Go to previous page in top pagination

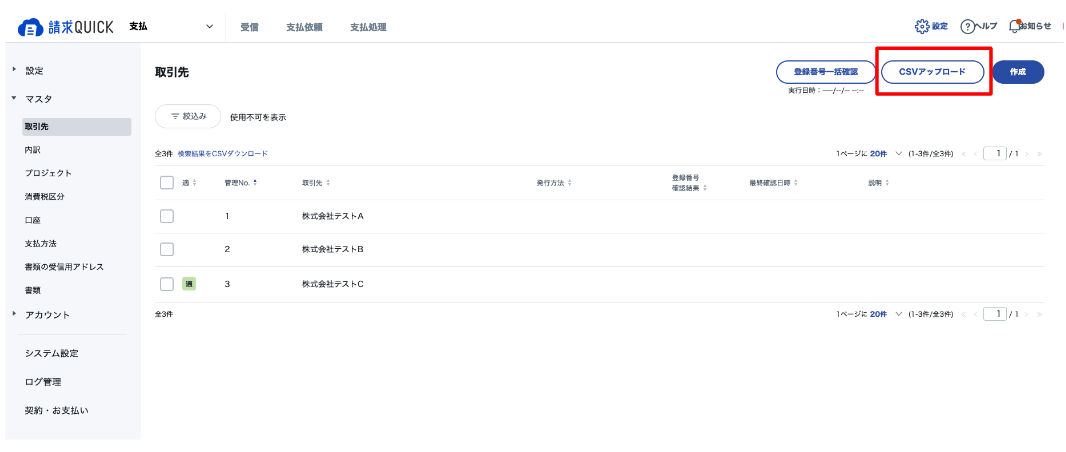tap(975, 154)
